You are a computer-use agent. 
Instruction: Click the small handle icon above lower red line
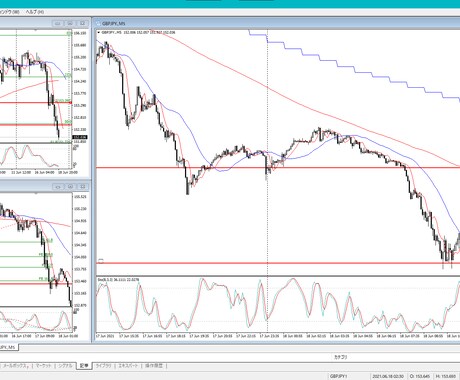[101, 261]
